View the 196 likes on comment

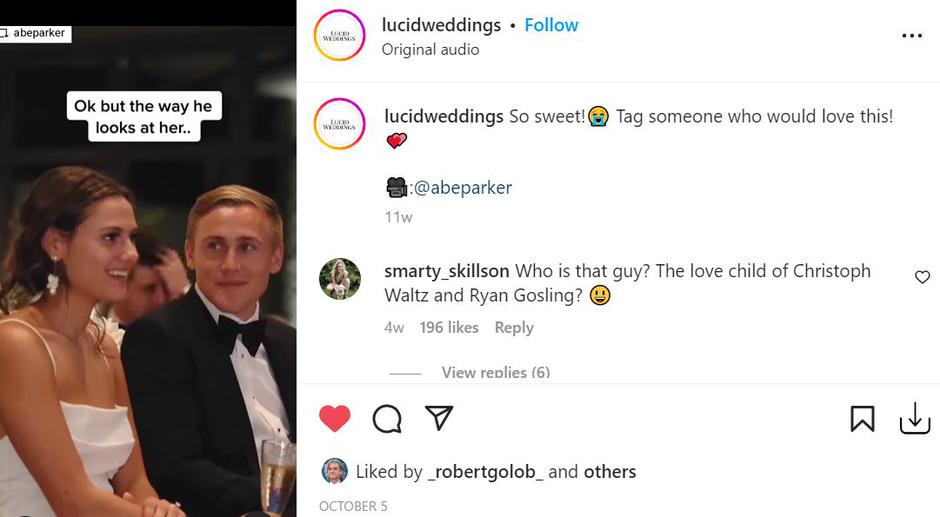tap(449, 327)
